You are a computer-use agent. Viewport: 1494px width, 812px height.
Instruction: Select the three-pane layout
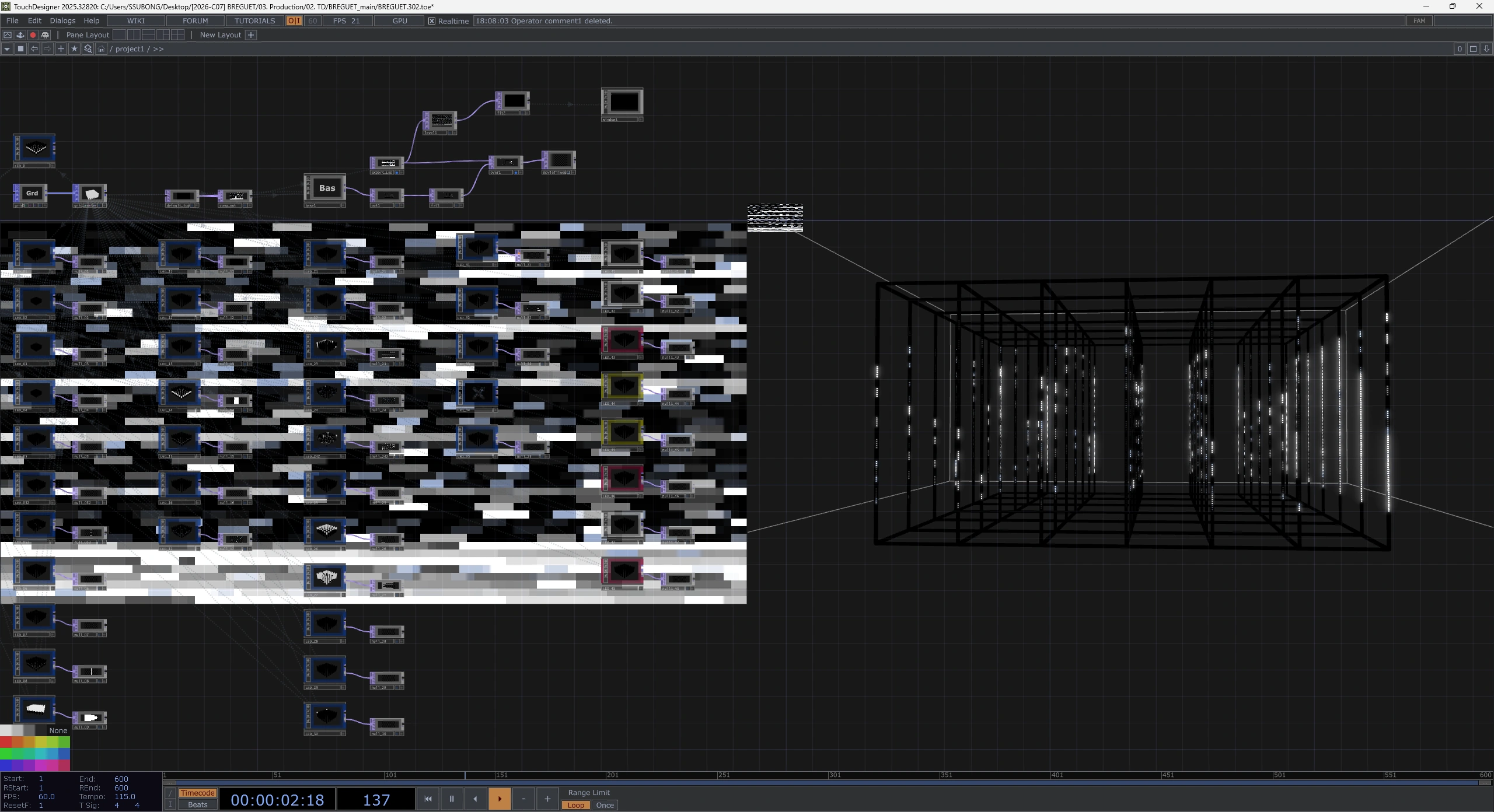click(x=163, y=35)
